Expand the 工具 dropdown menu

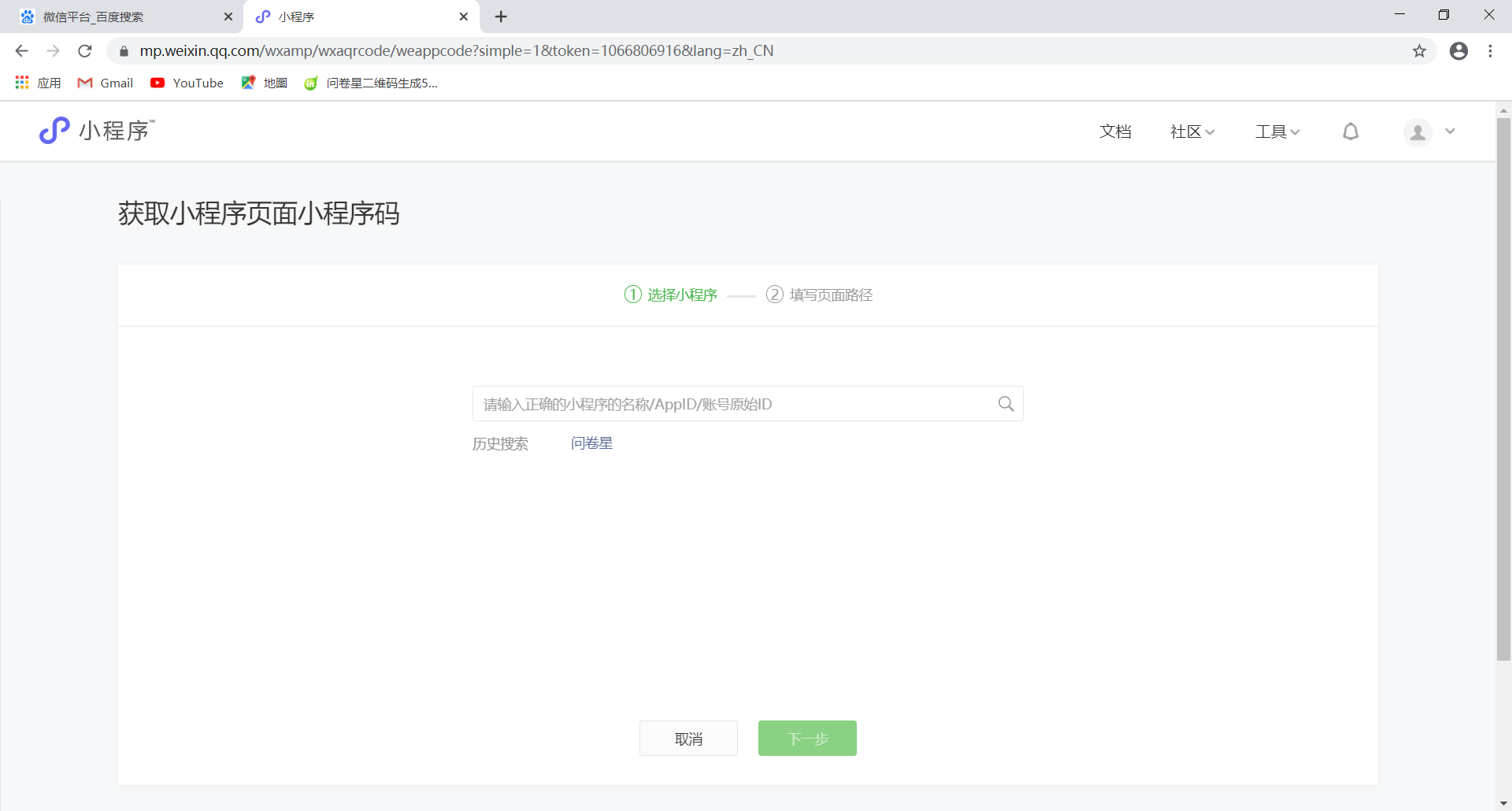pos(1277,131)
